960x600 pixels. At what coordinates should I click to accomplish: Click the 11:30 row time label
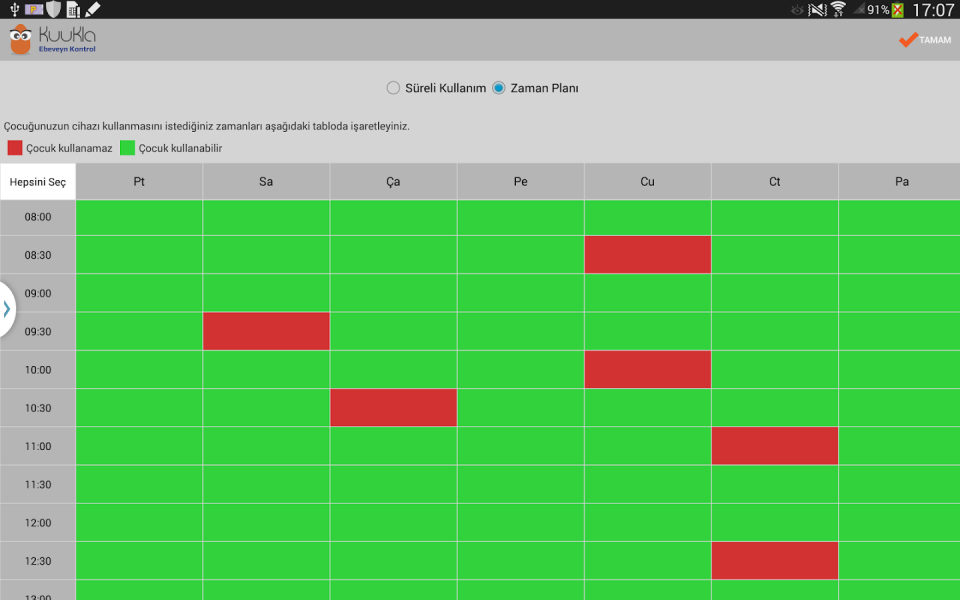pos(38,485)
